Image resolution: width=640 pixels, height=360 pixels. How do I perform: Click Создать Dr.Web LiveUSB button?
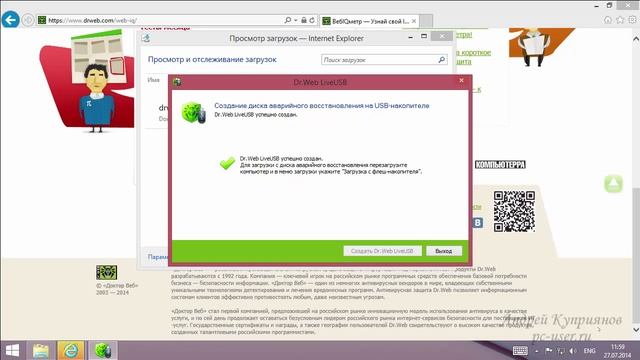click(382, 251)
